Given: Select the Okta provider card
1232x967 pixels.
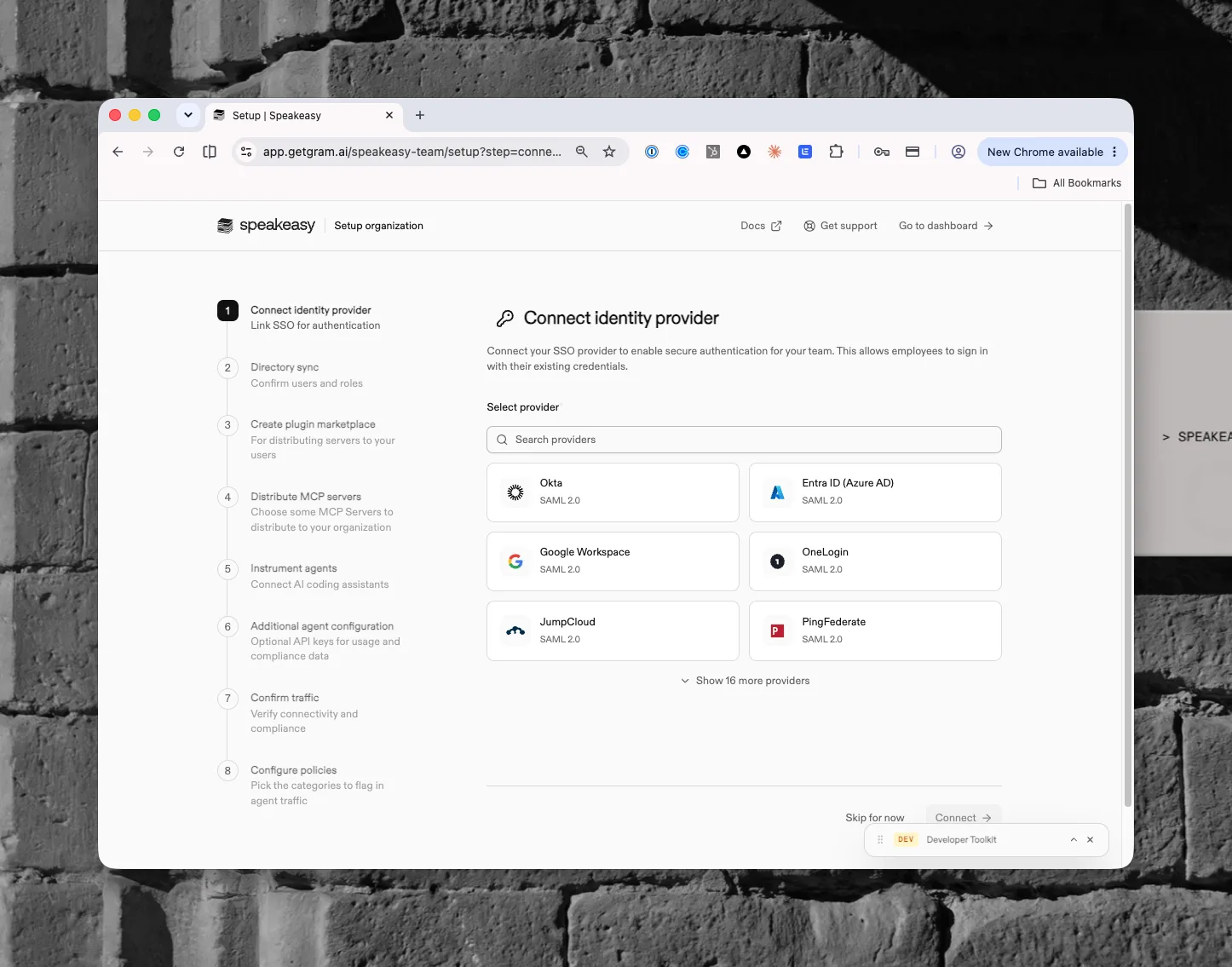Looking at the screenshot, I should pos(613,492).
